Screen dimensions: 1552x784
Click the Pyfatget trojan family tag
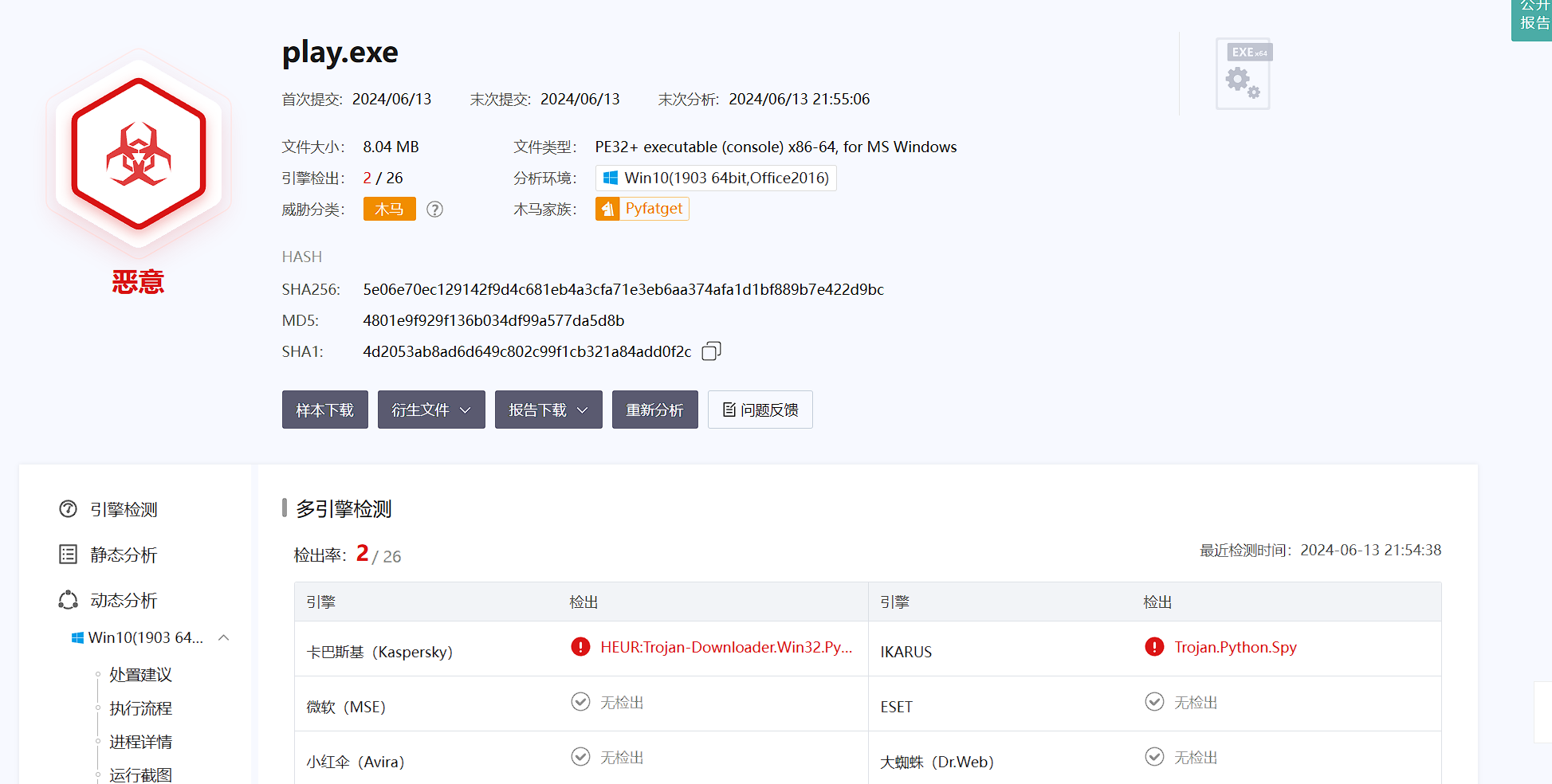pyautogui.click(x=642, y=209)
